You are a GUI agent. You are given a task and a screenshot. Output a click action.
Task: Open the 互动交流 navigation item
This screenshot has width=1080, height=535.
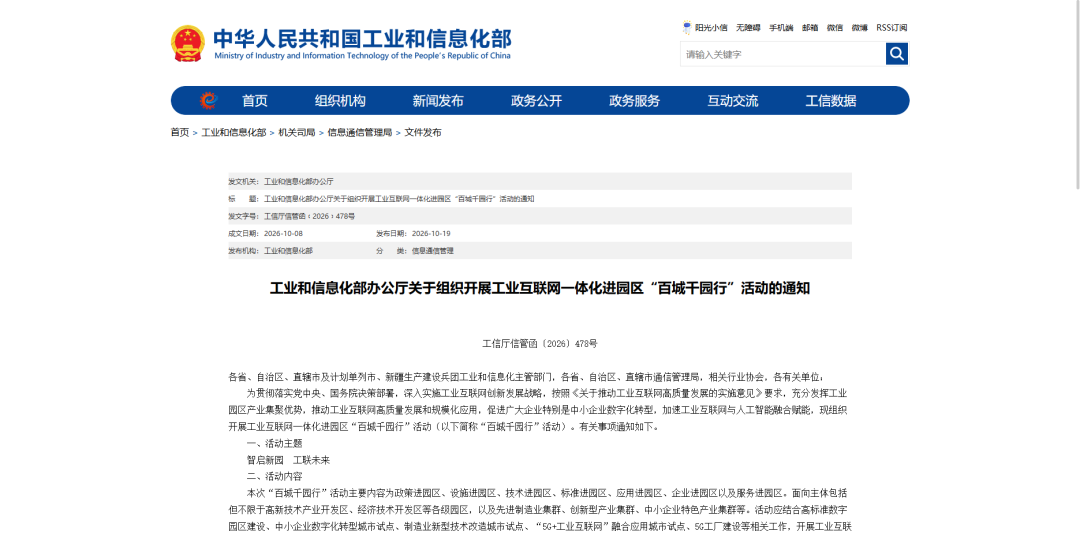(x=733, y=101)
